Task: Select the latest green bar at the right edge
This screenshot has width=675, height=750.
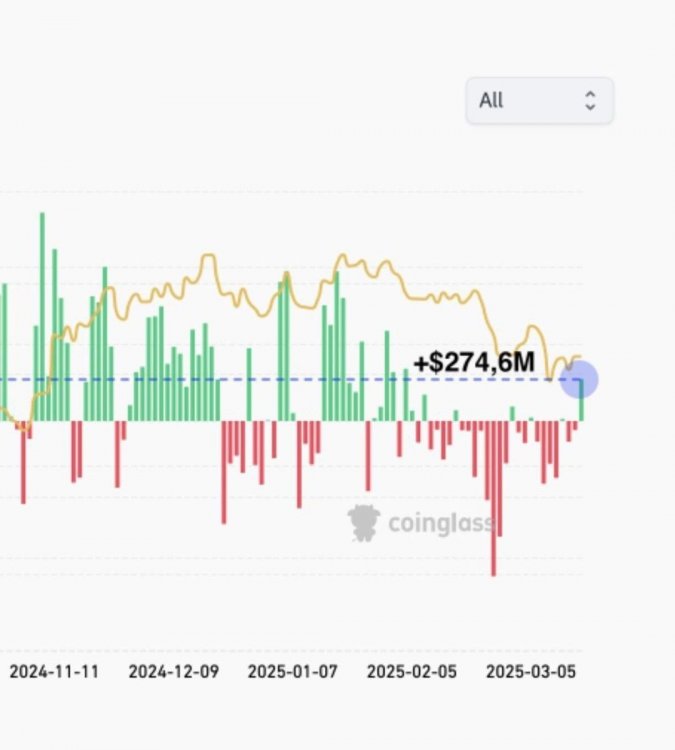Action: 581,400
